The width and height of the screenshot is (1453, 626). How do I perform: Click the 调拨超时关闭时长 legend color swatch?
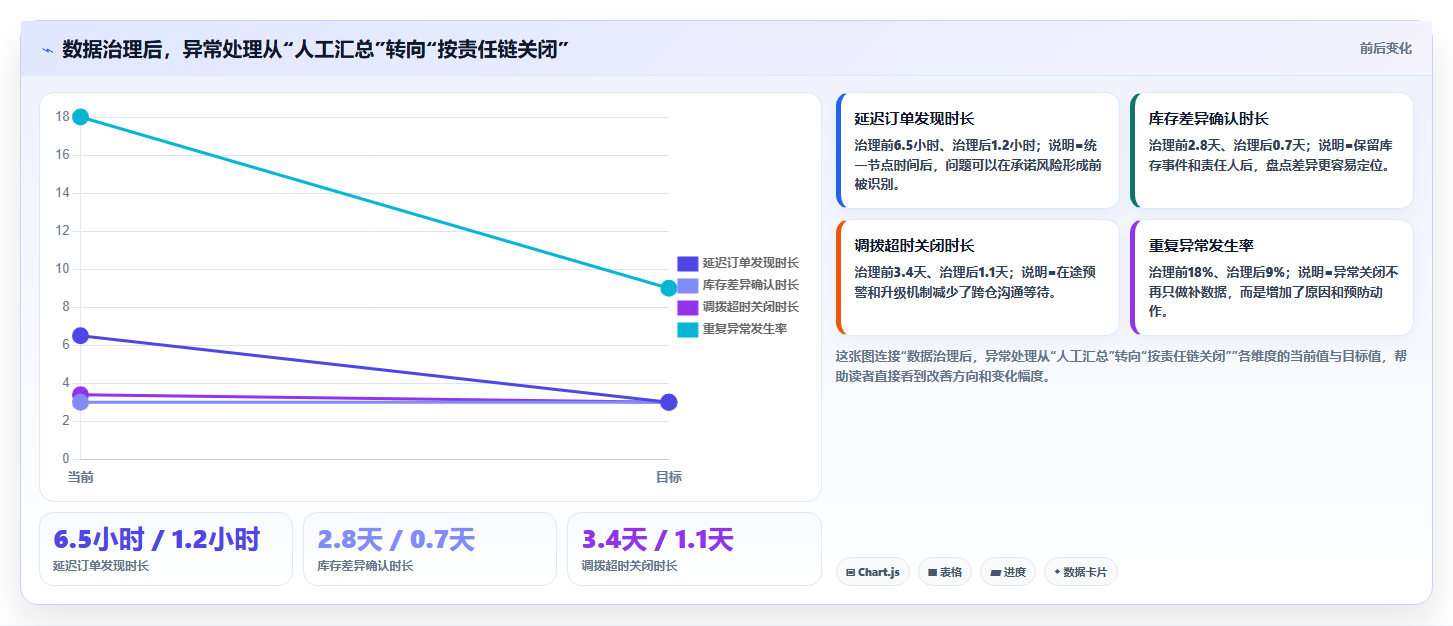coord(687,307)
